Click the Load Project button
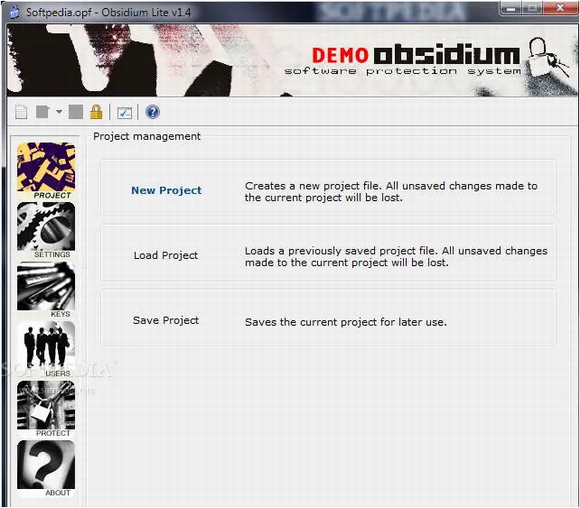 166,255
